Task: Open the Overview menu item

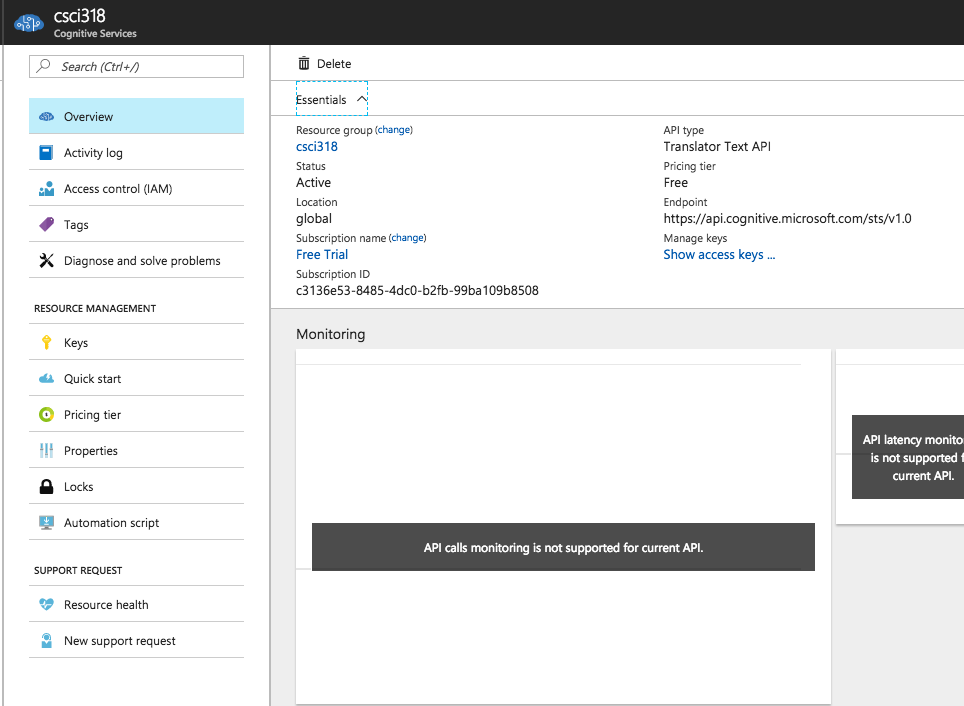Action: tap(136, 116)
